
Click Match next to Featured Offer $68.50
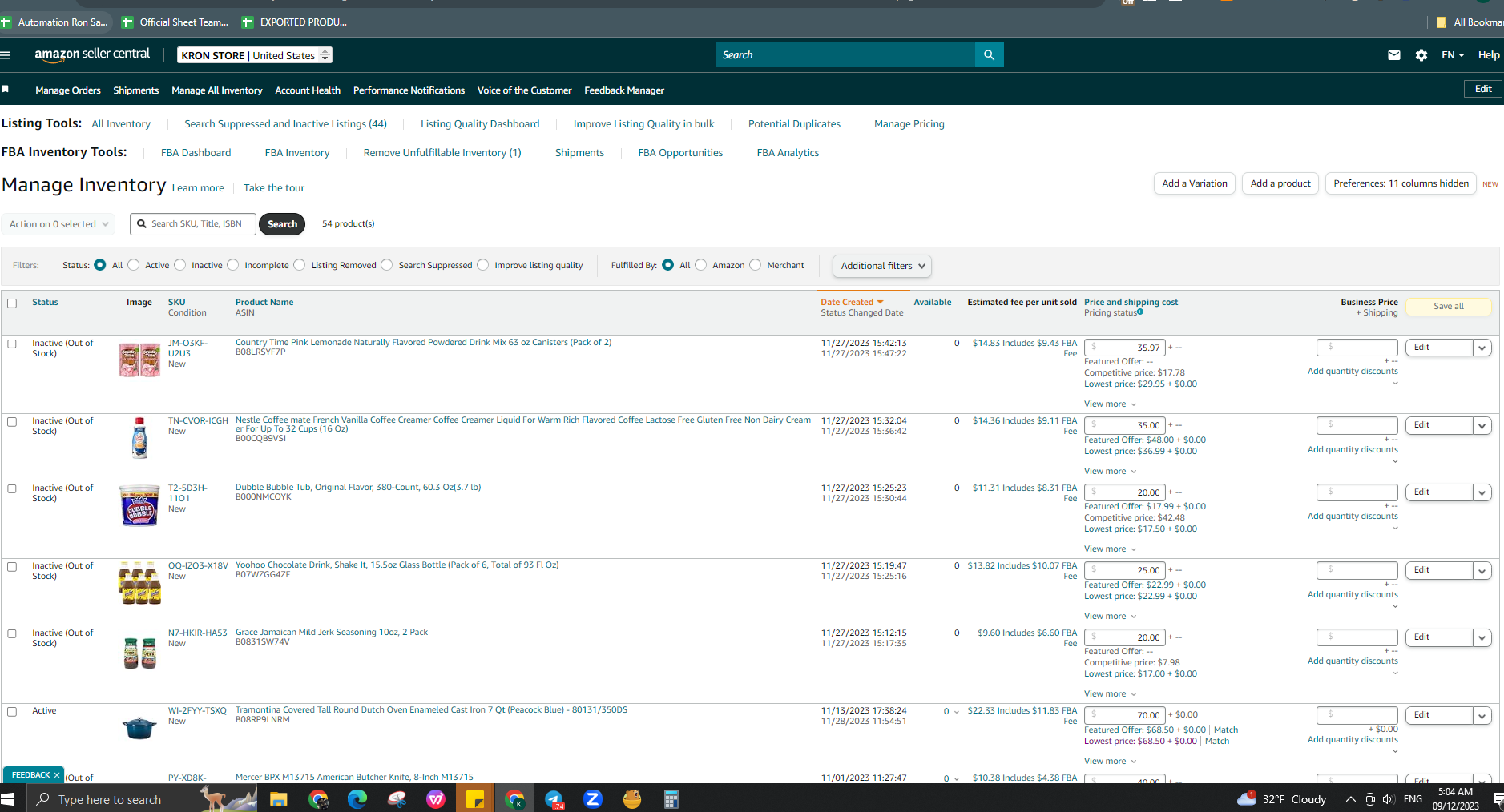point(1226,730)
